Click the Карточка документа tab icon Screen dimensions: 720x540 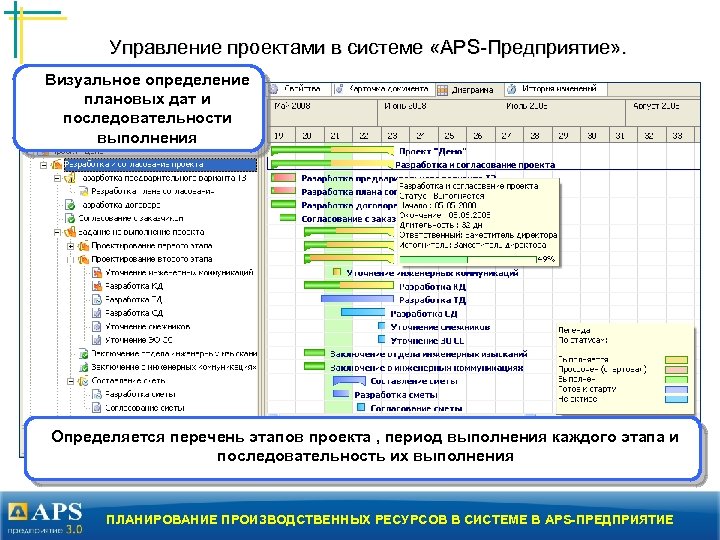(x=339, y=89)
